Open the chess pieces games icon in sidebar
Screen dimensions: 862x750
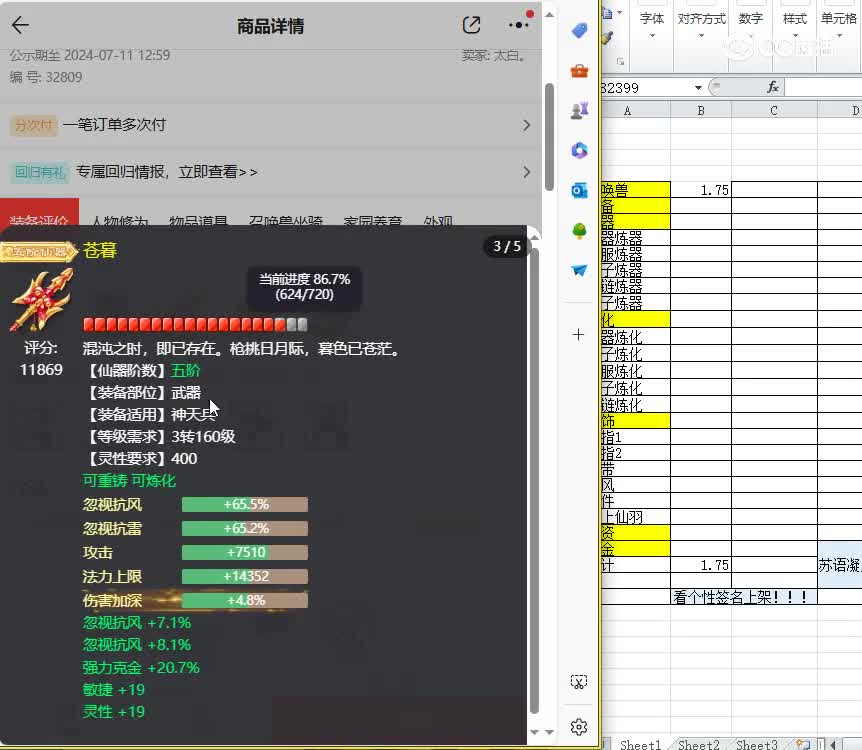click(x=579, y=111)
